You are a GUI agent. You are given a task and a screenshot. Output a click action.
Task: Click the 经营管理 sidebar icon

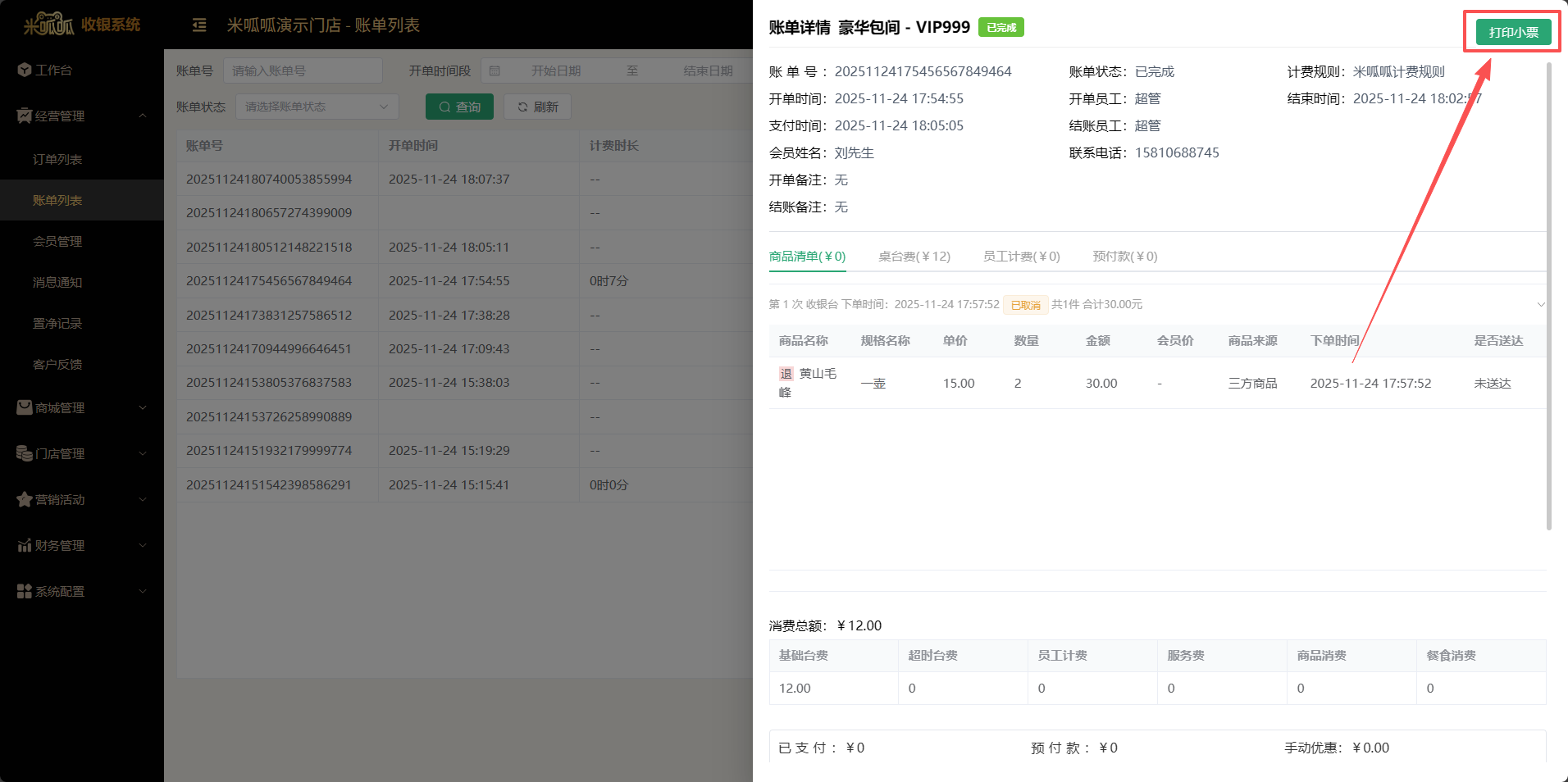(x=24, y=116)
